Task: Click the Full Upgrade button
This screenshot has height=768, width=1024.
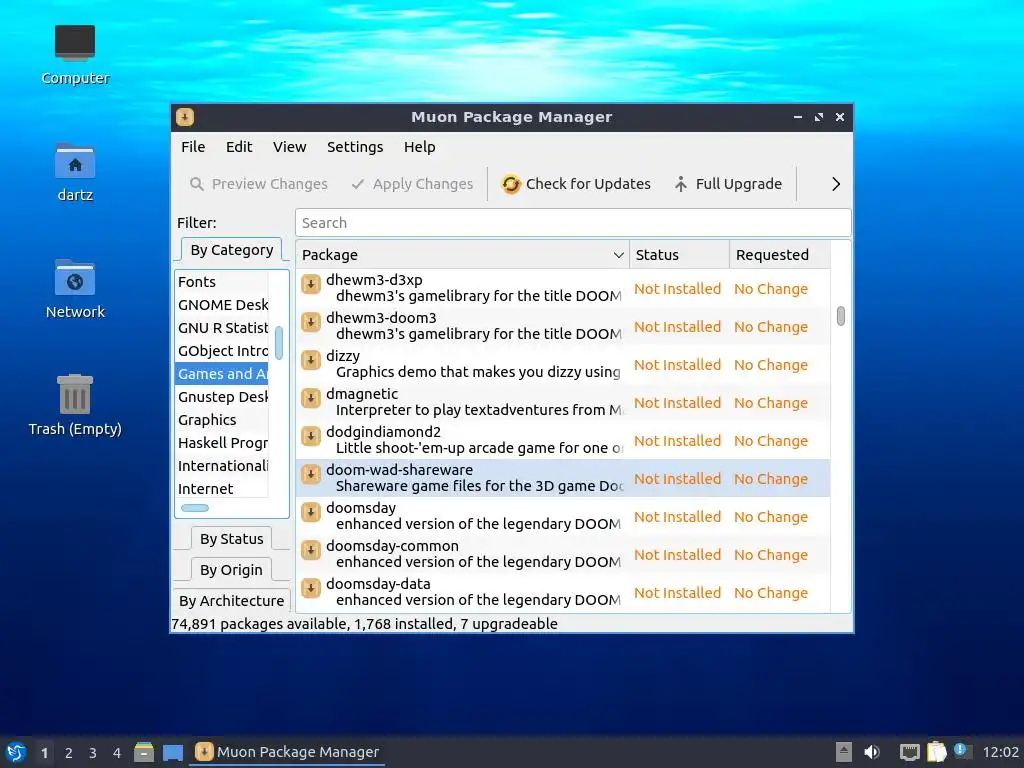Action: [x=728, y=184]
